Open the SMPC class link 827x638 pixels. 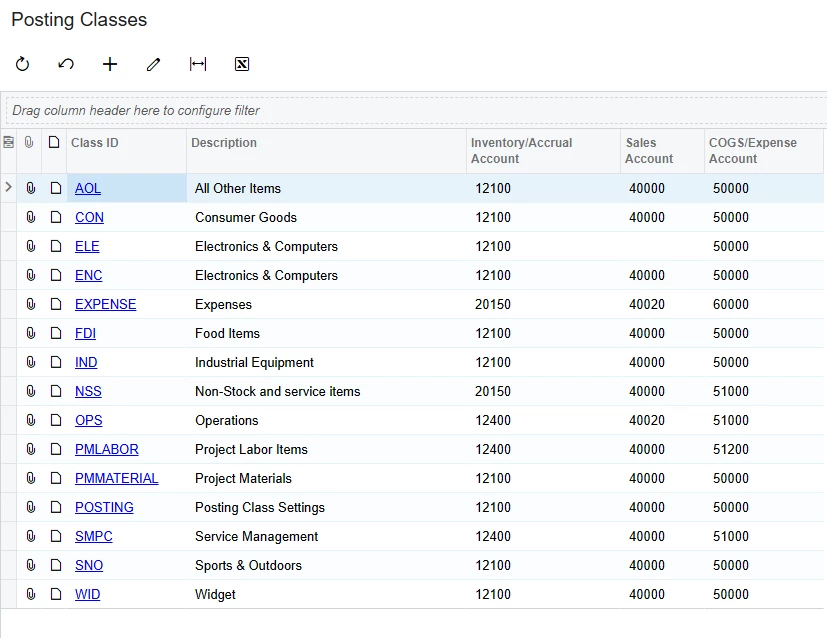[94, 536]
